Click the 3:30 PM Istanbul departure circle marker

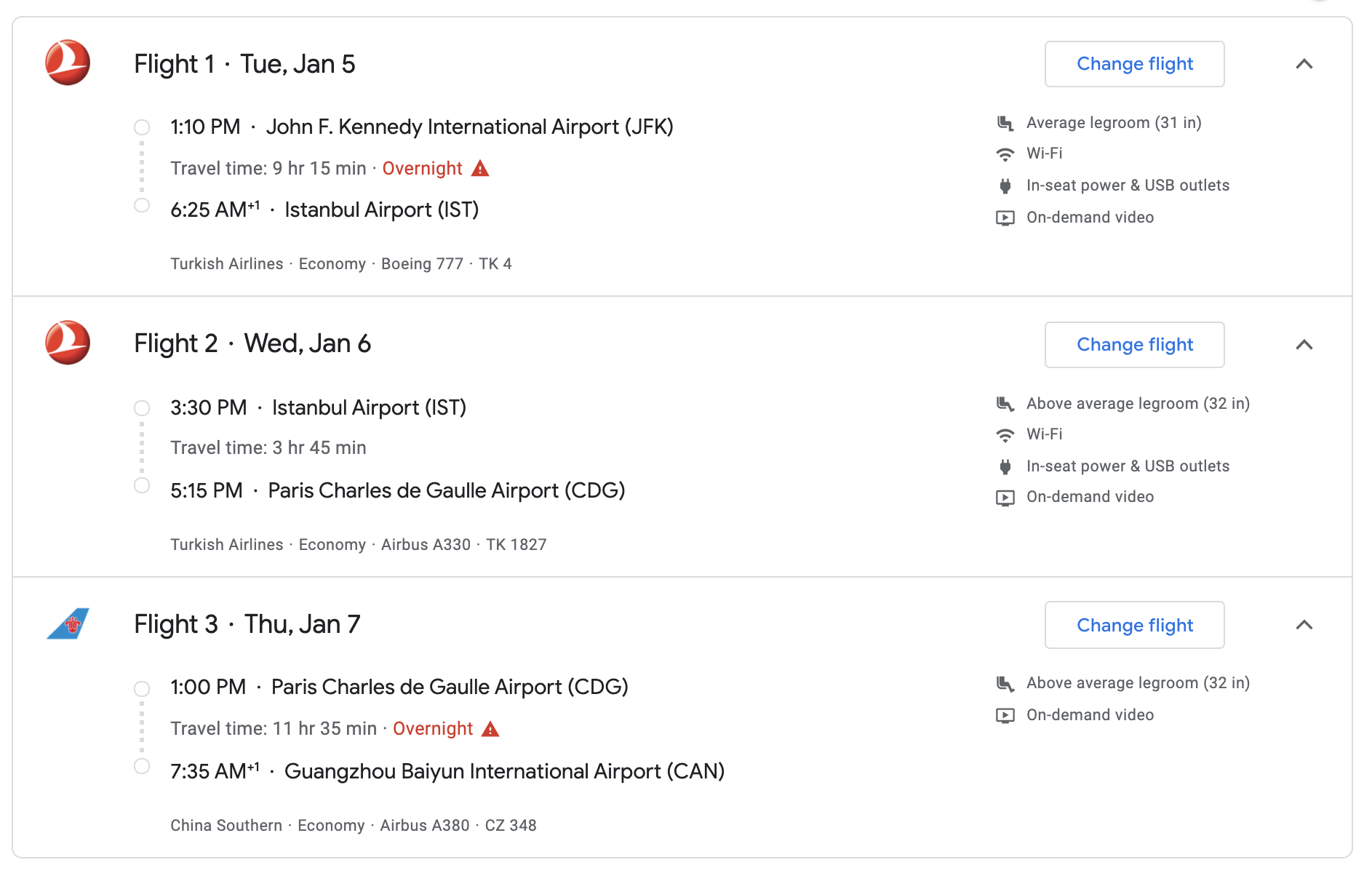[x=142, y=408]
